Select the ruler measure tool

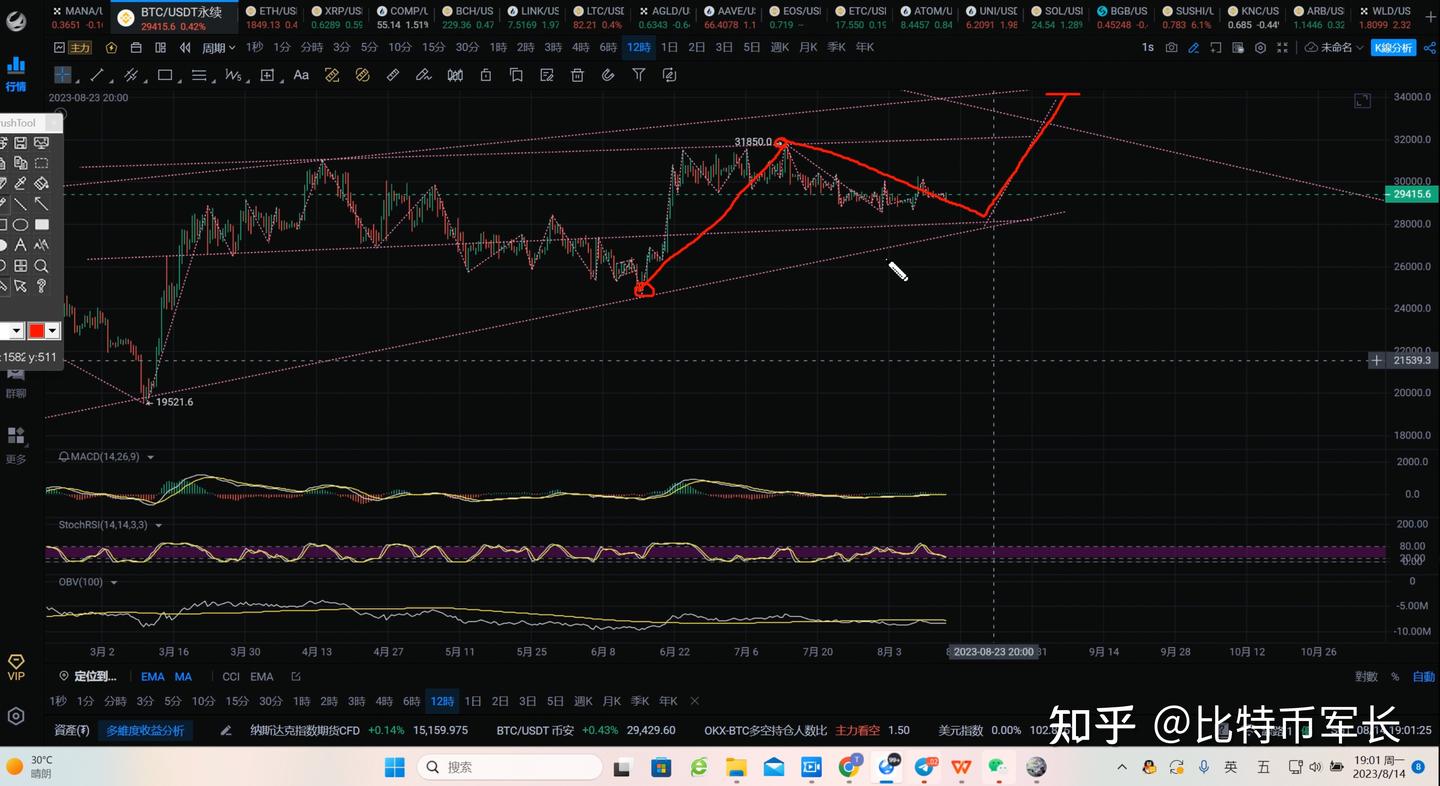point(393,75)
